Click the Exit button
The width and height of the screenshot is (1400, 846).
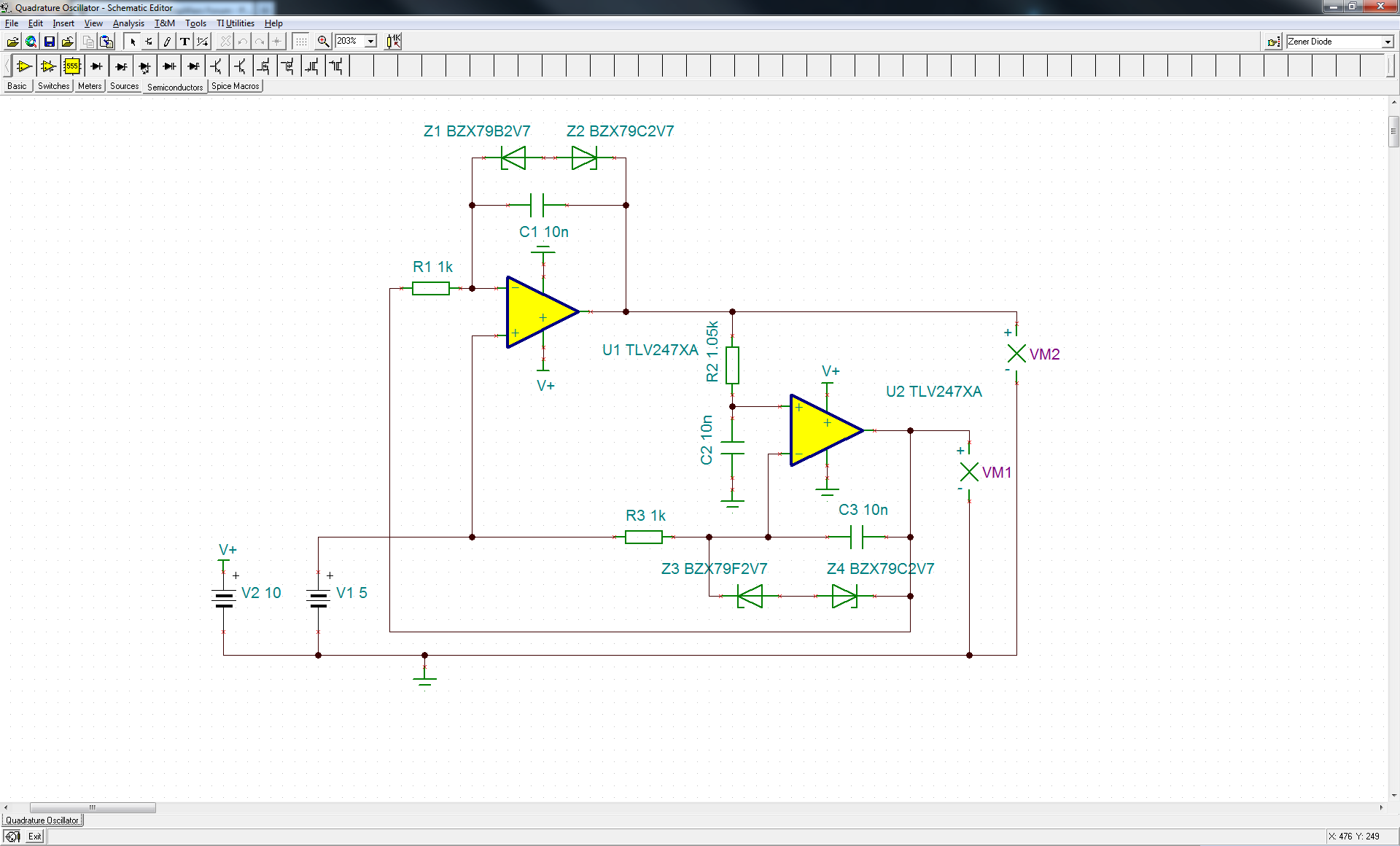pos(34,837)
